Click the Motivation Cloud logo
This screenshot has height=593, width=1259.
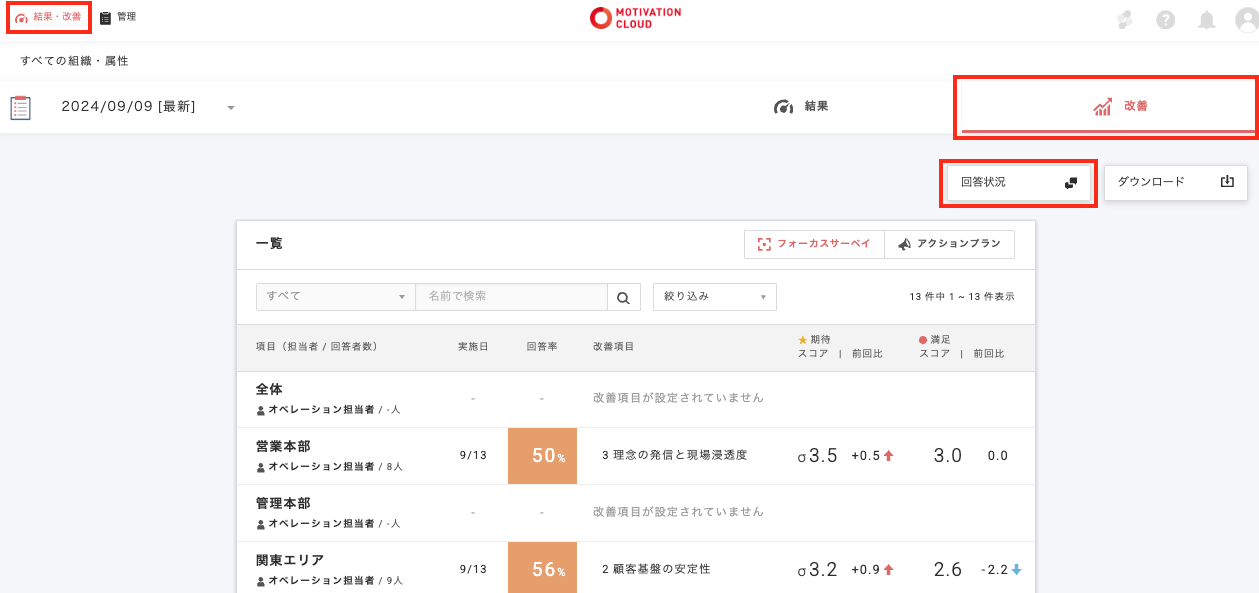coord(635,18)
